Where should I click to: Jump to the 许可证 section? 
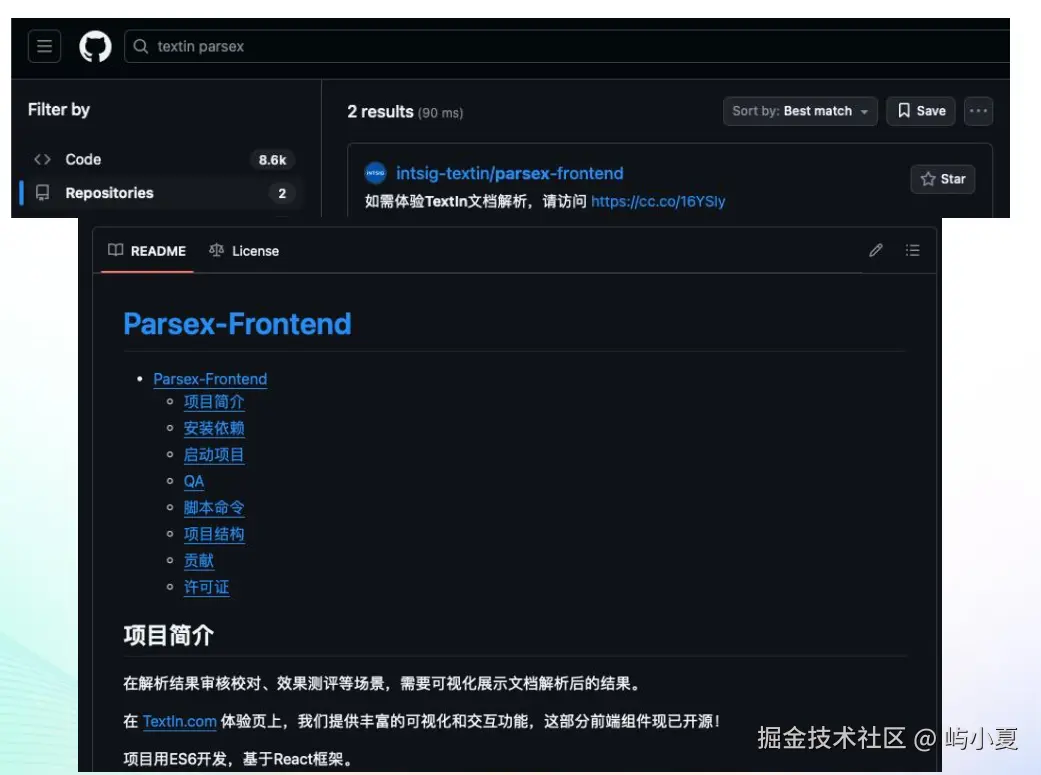(206, 588)
